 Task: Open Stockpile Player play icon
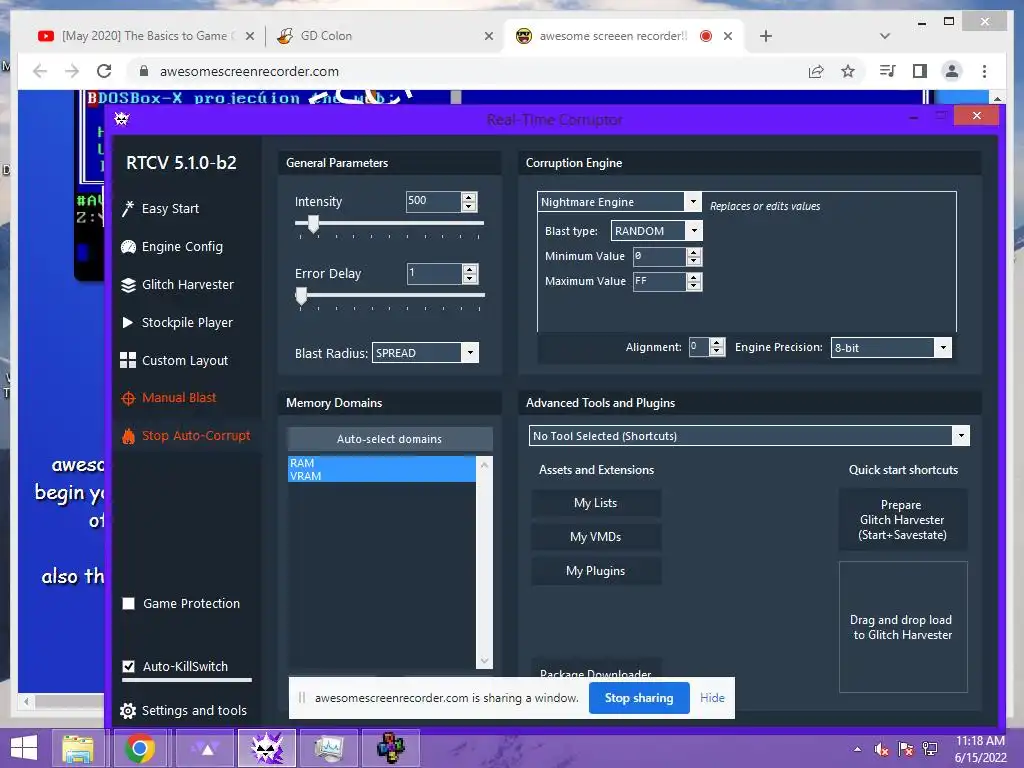coord(128,323)
